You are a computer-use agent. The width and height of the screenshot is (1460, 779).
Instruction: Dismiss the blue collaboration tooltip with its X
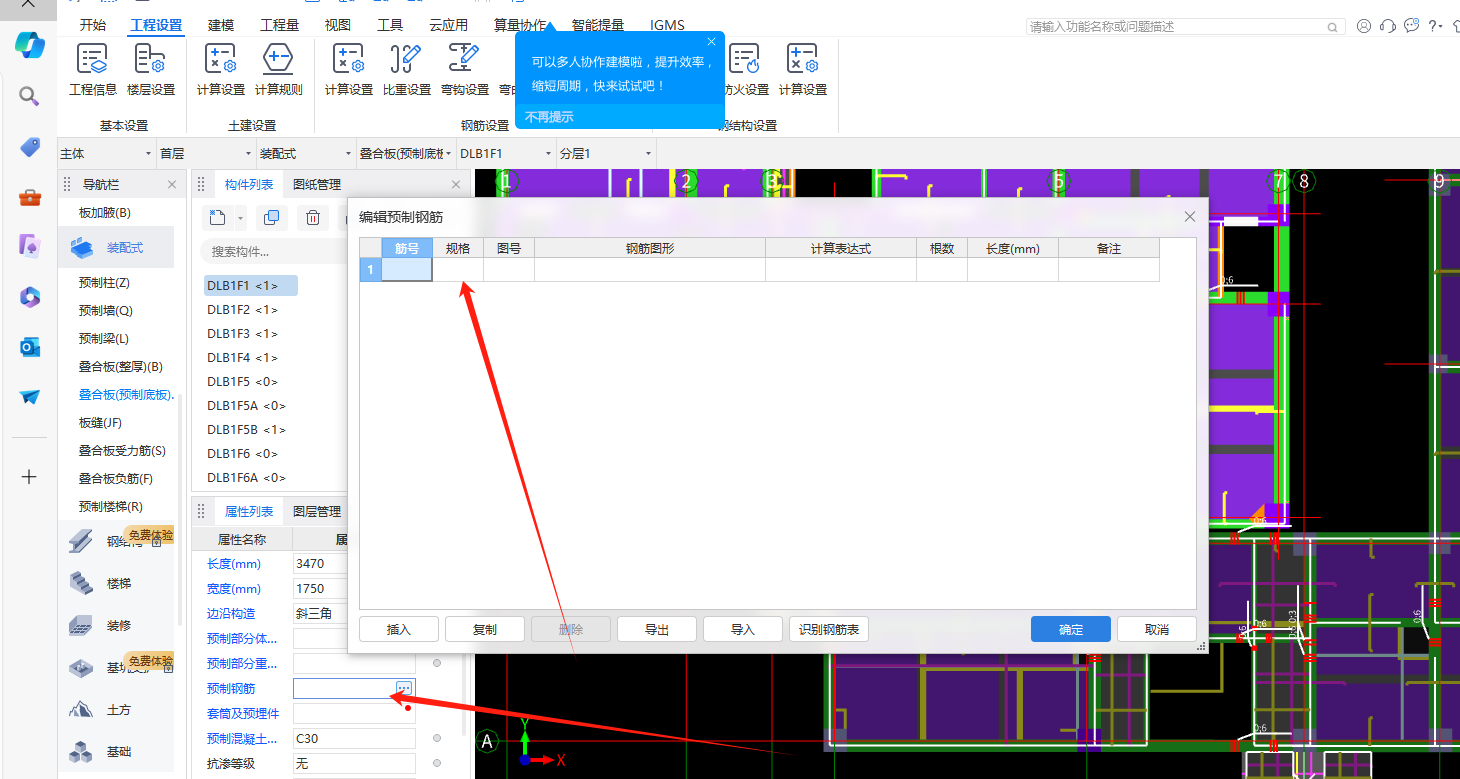[711, 42]
